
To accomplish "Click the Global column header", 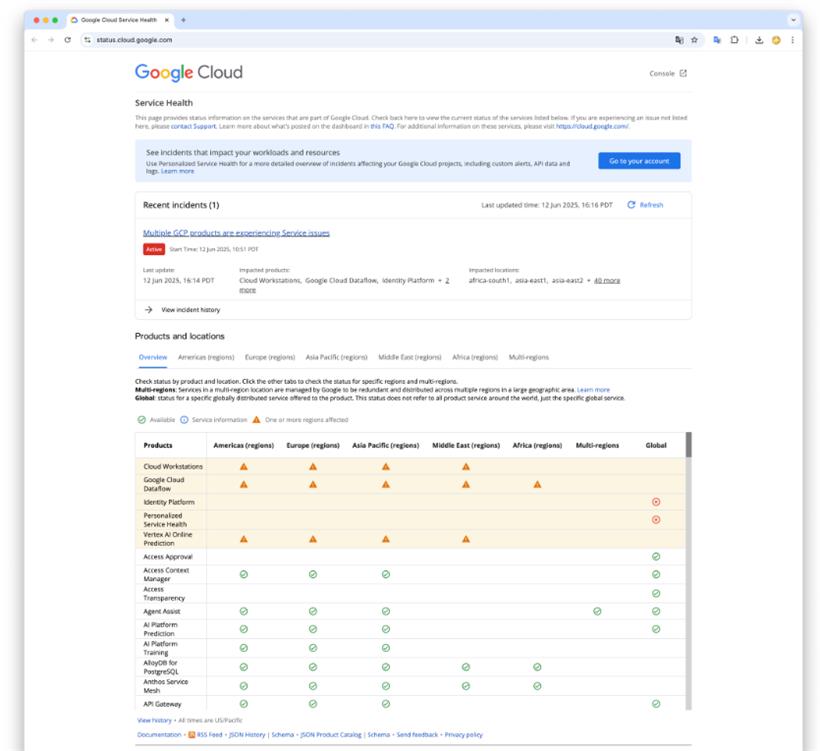I will coord(656,446).
